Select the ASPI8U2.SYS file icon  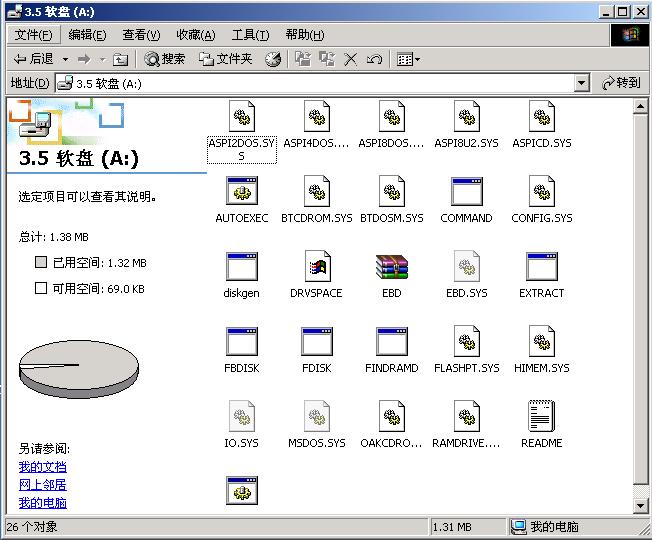(467, 116)
